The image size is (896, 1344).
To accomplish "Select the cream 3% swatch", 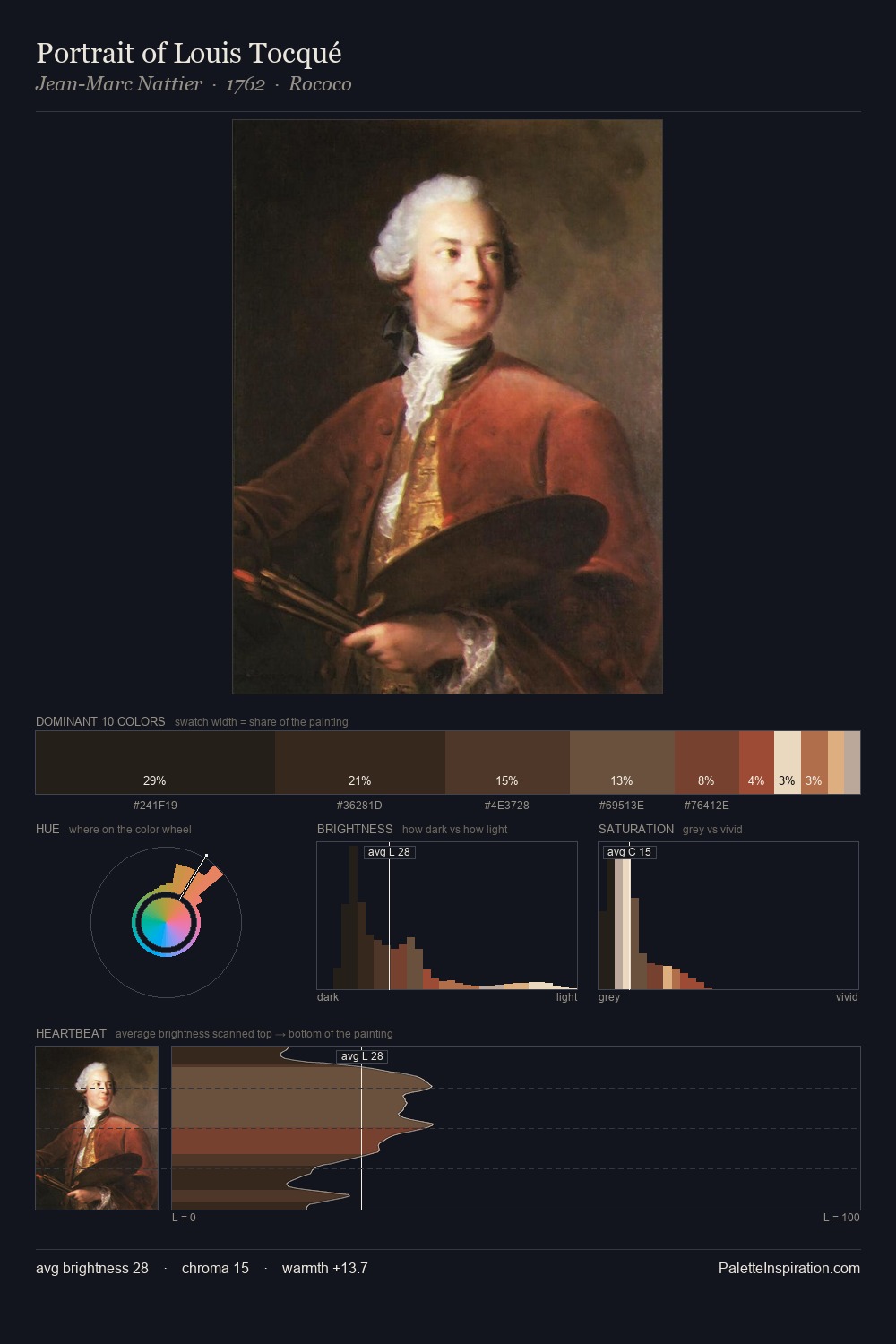I will pos(787,762).
